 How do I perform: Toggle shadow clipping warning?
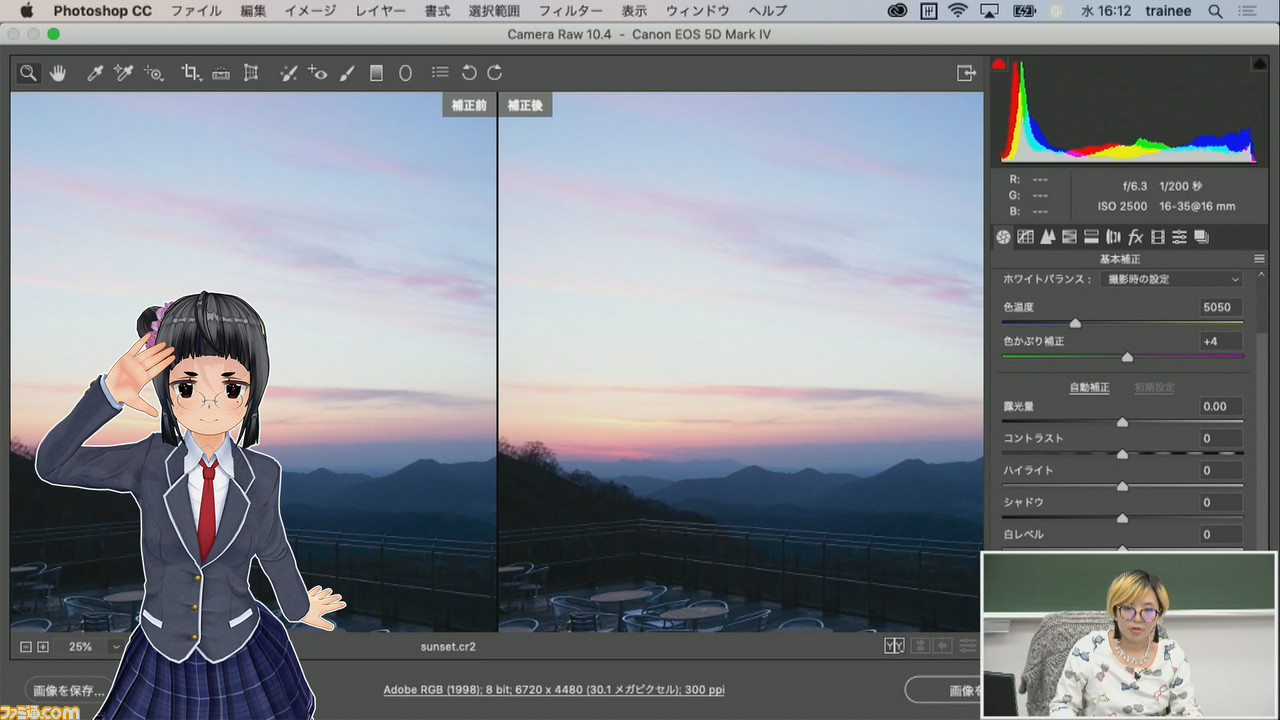(998, 64)
